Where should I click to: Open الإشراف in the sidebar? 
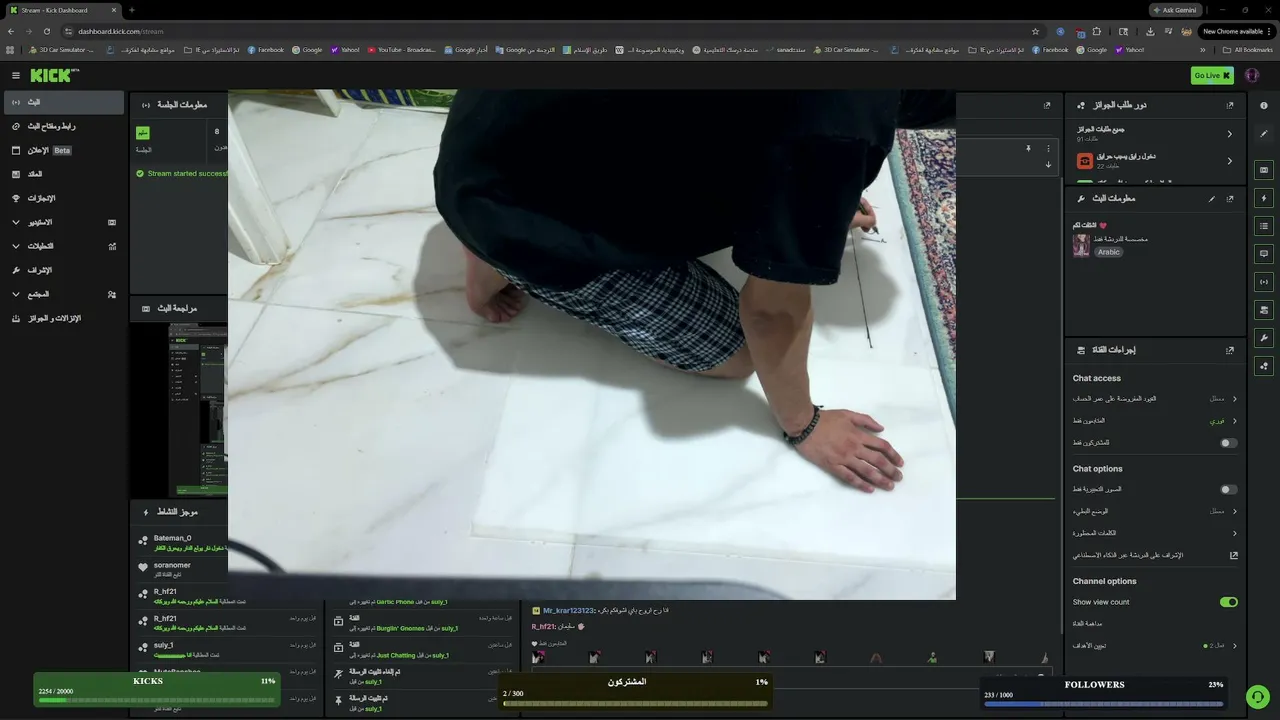pyautogui.click(x=63, y=270)
